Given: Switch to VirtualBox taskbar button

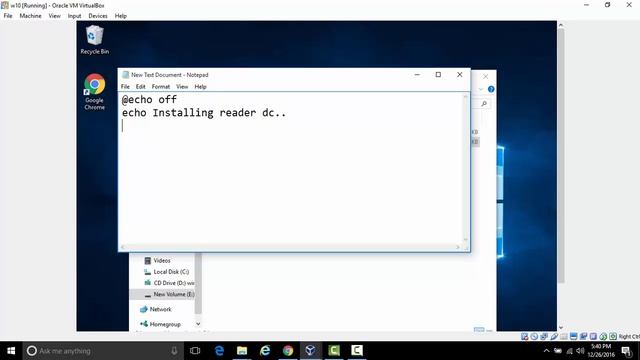Looking at the screenshot, I should (311, 351).
